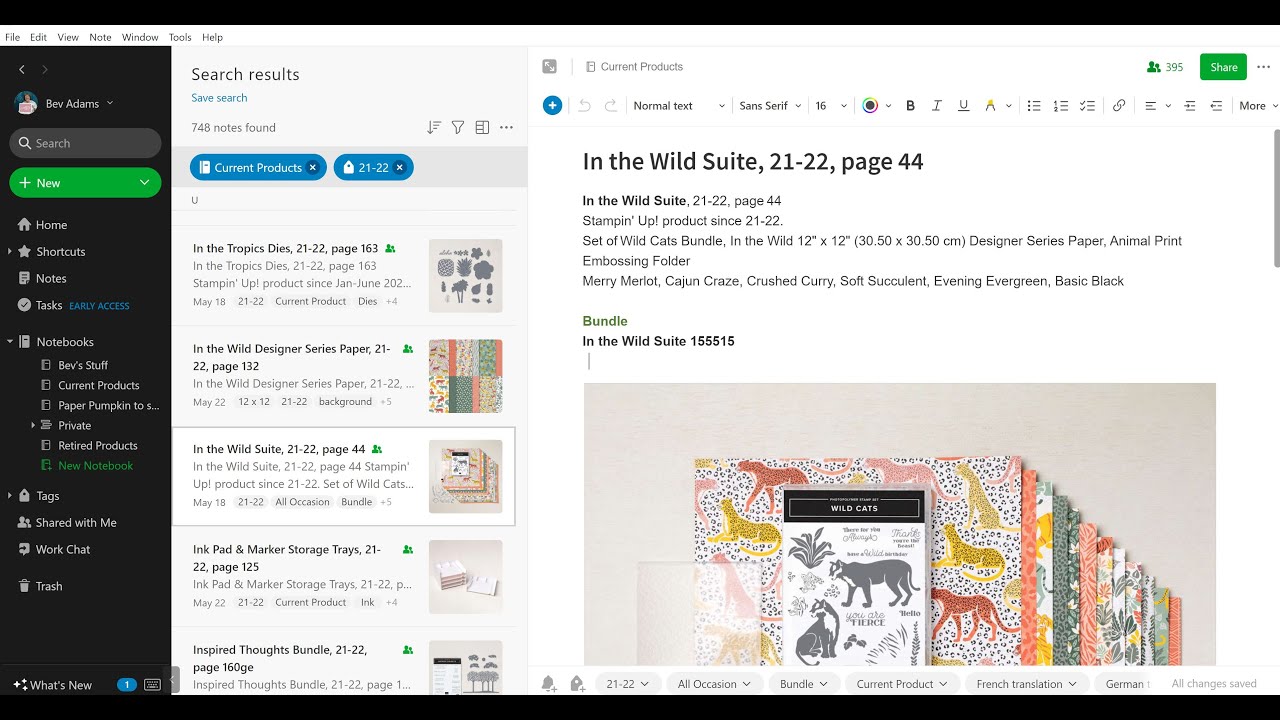Outdent the text
Image resolution: width=1280 pixels, height=720 pixels.
pyautogui.click(x=1216, y=106)
